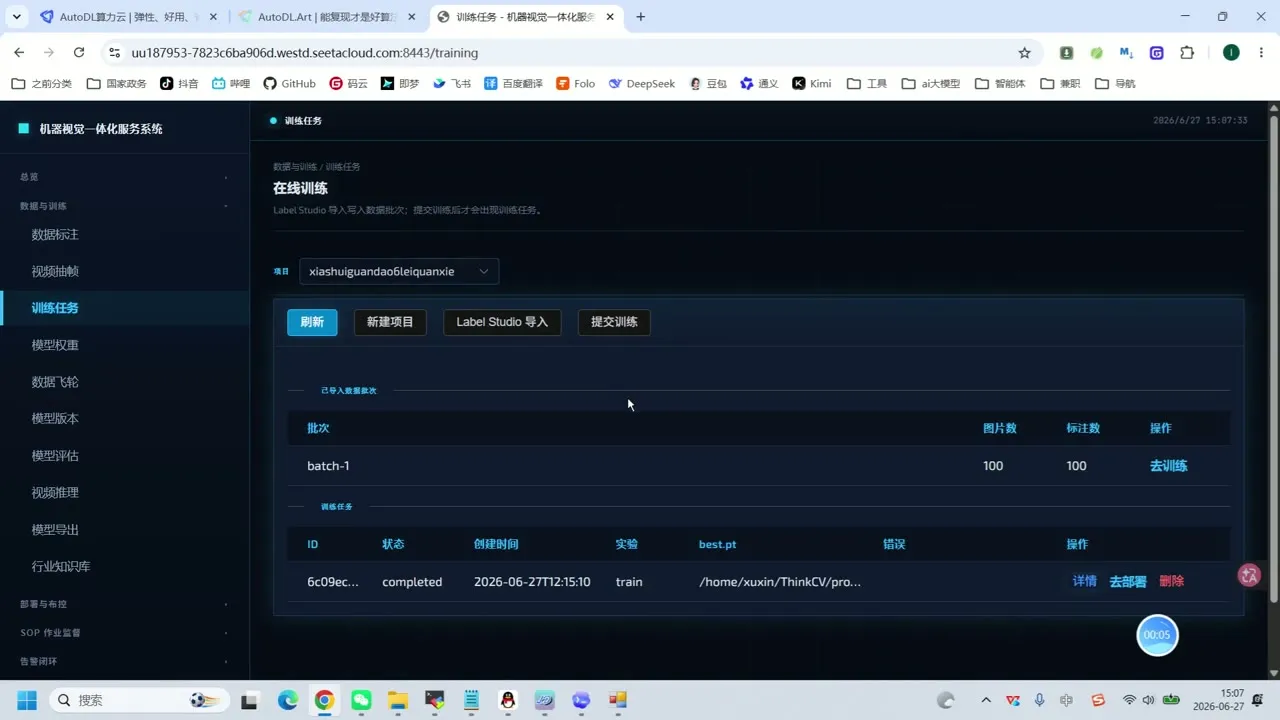
Task: Click the 刷新 button
Action: coord(312,322)
